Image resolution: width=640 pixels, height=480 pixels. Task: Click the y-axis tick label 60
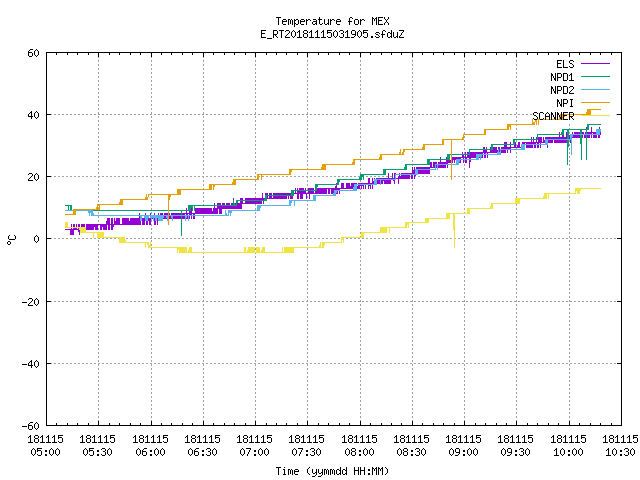pos(33,53)
